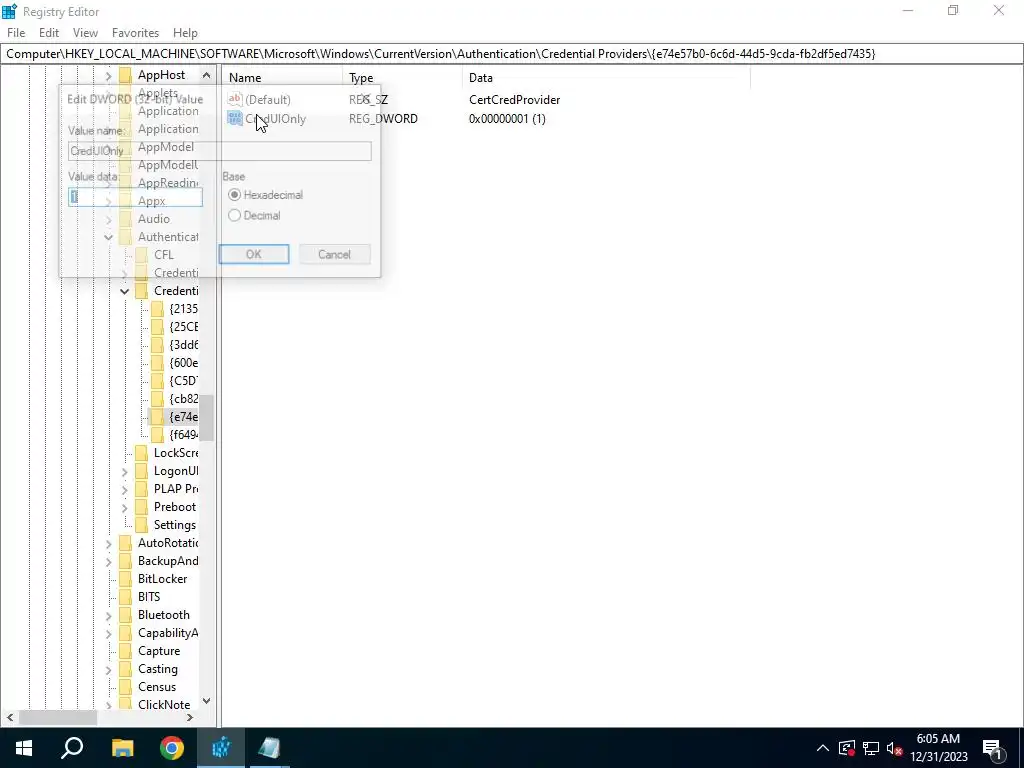The width and height of the screenshot is (1024, 768).
Task: Cancel the Edit DWORD dialog
Action: [x=334, y=254]
